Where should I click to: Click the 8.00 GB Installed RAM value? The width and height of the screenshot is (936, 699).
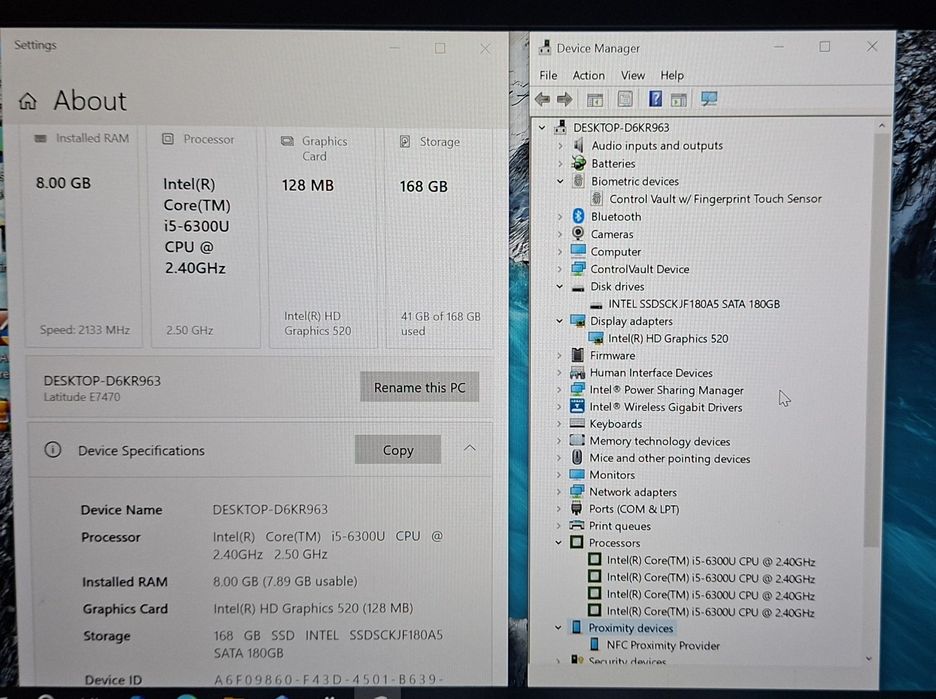(x=63, y=183)
